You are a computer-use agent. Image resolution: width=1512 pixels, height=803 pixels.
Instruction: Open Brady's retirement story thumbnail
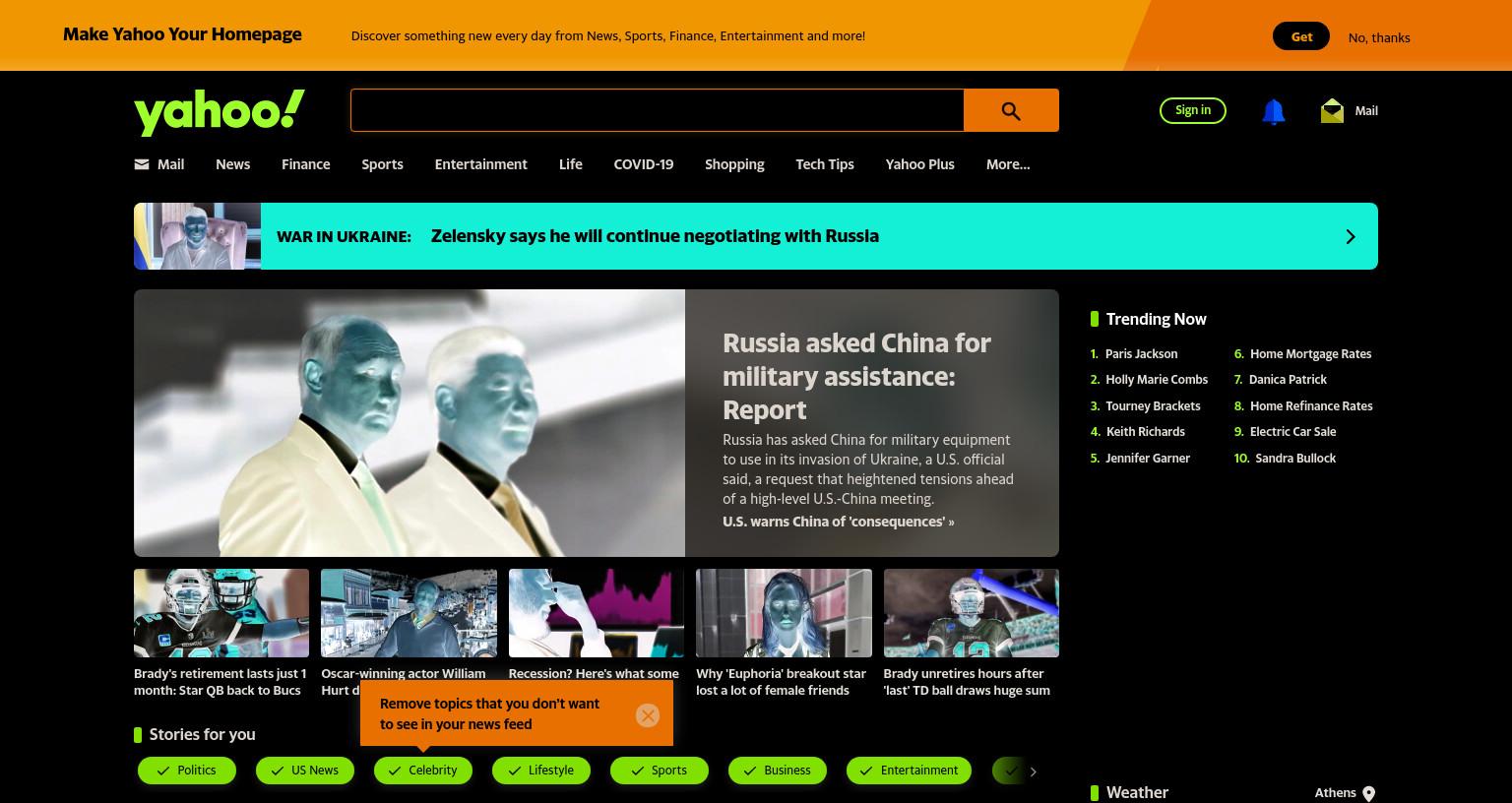(221, 613)
